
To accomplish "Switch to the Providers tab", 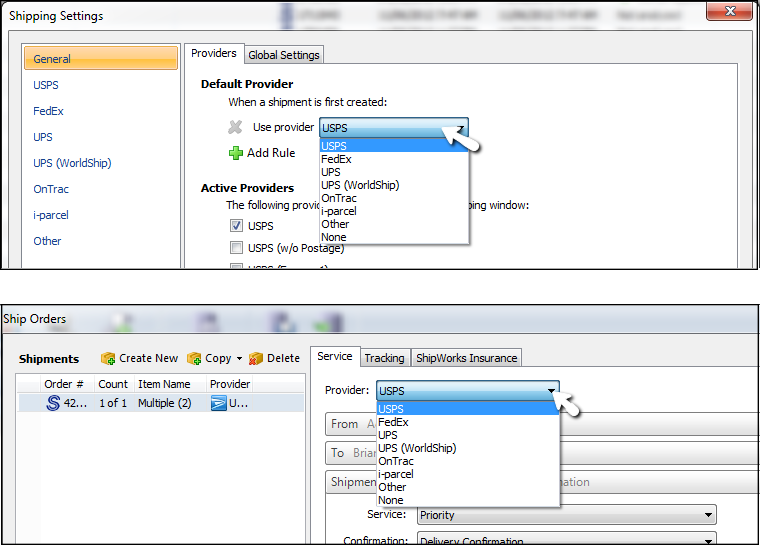I will click(214, 53).
